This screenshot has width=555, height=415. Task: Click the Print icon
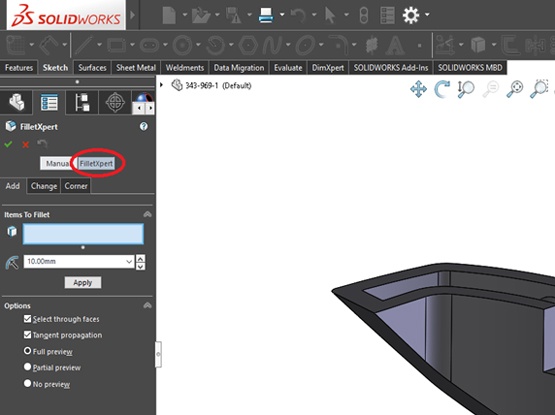pos(266,16)
